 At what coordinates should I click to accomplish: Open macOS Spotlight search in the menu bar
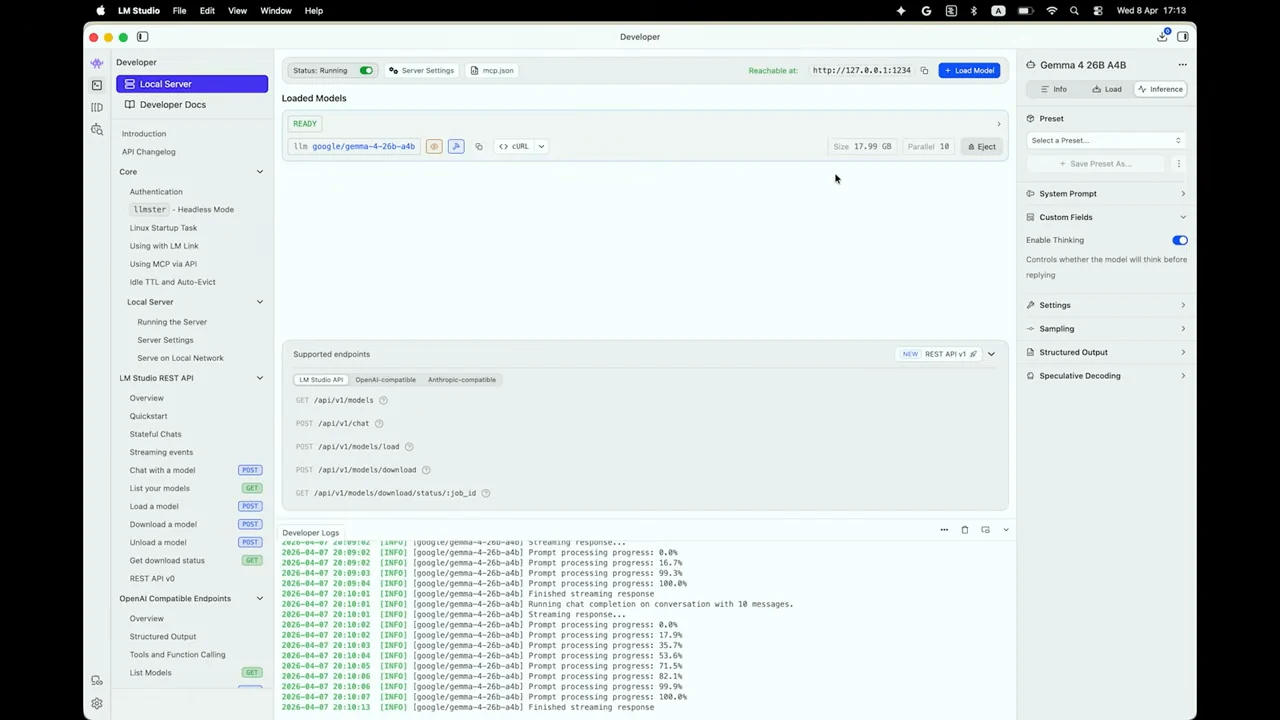1074,11
